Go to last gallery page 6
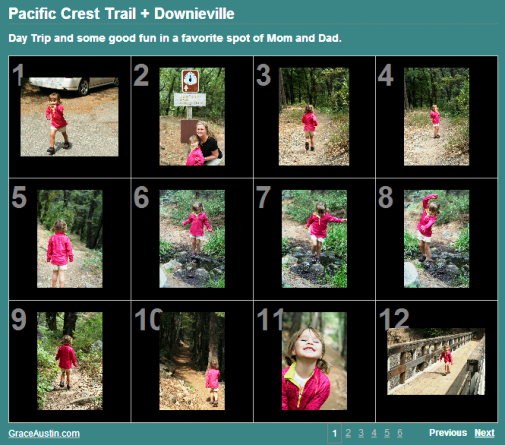505x445 pixels. click(x=400, y=433)
